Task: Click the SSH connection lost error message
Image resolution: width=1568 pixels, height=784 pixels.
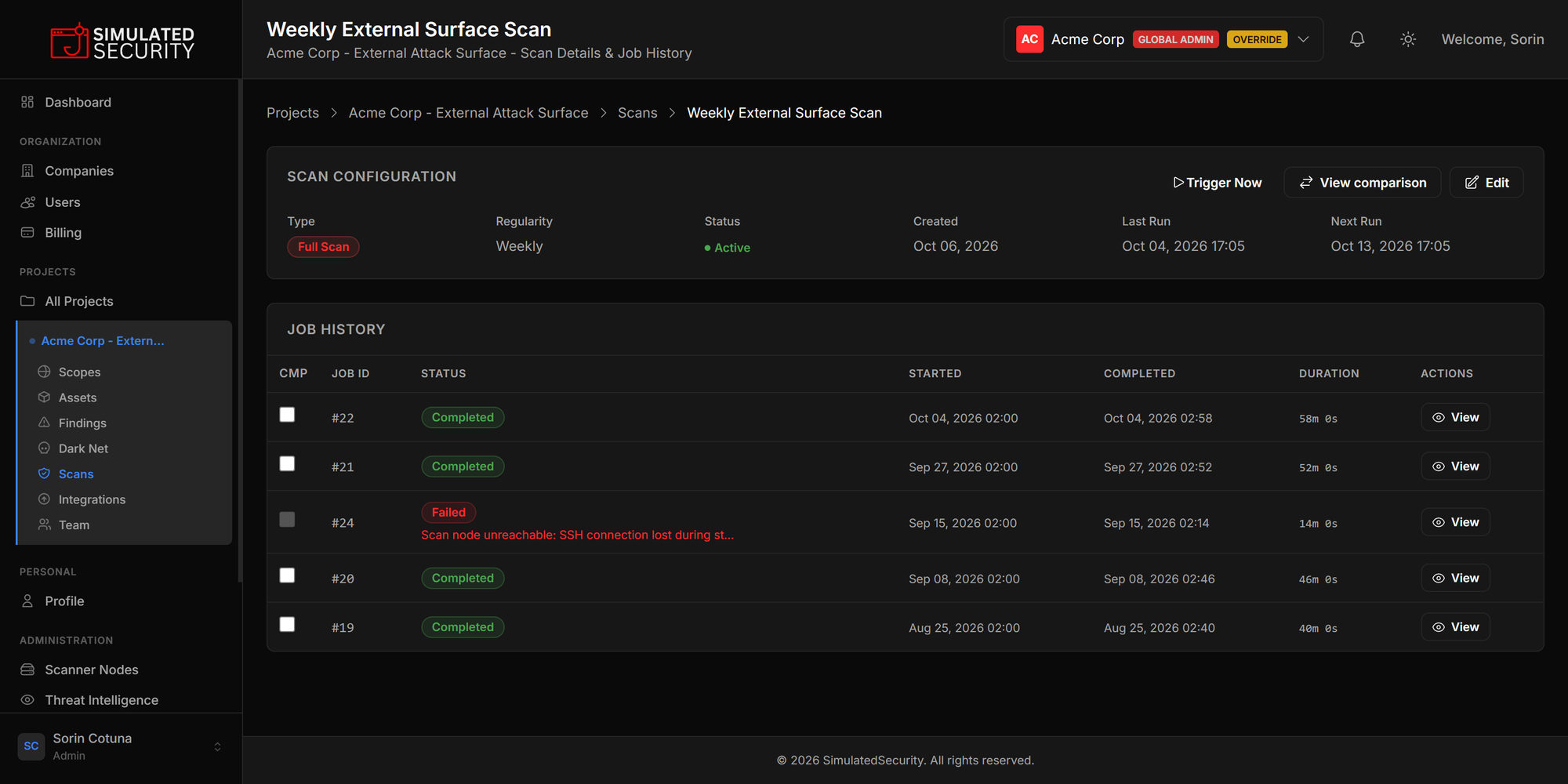Action: pos(577,535)
